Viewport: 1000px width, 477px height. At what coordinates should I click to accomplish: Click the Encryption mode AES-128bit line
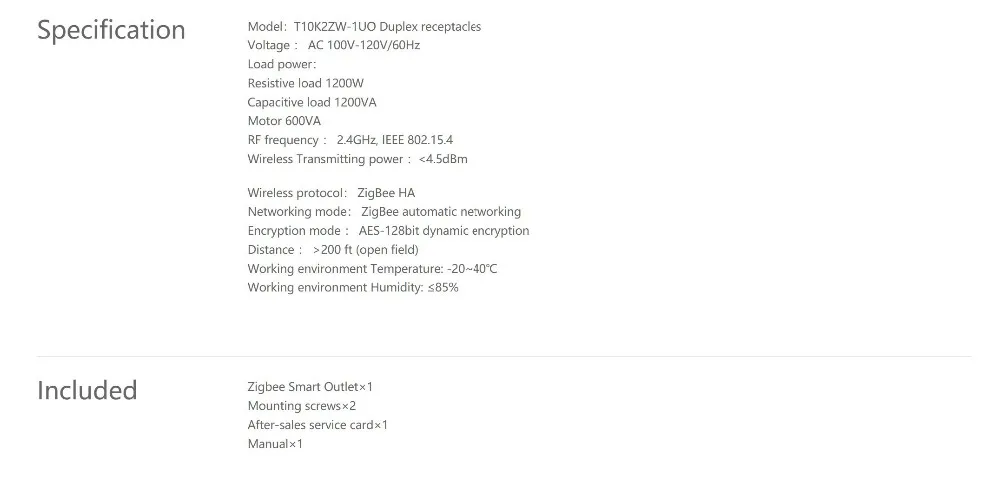388,231
